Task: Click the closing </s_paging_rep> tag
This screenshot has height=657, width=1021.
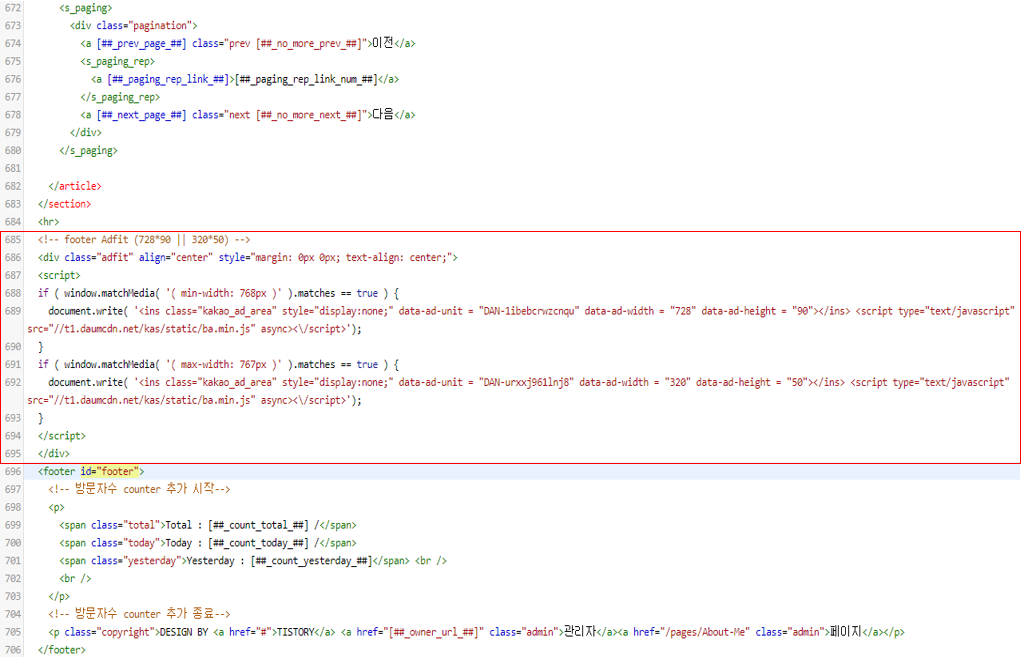Action: point(120,97)
